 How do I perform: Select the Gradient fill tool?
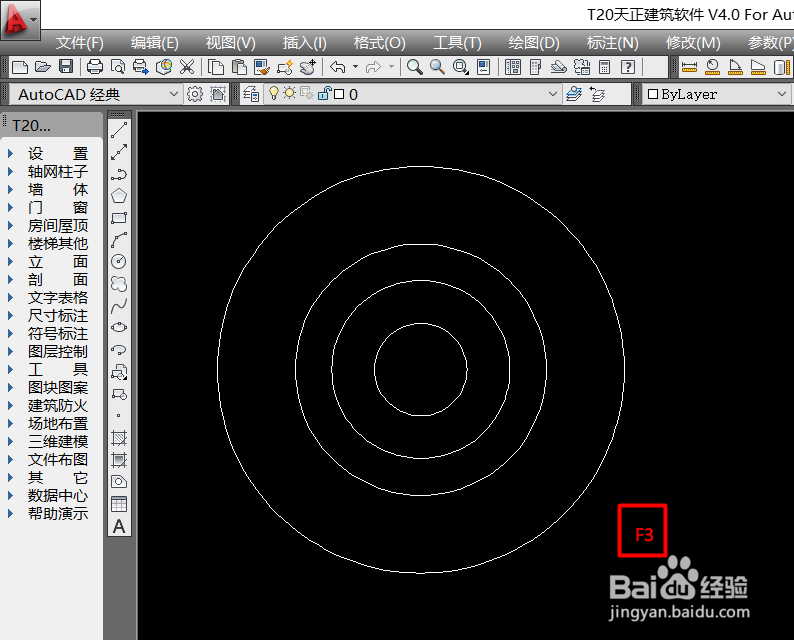click(119, 460)
